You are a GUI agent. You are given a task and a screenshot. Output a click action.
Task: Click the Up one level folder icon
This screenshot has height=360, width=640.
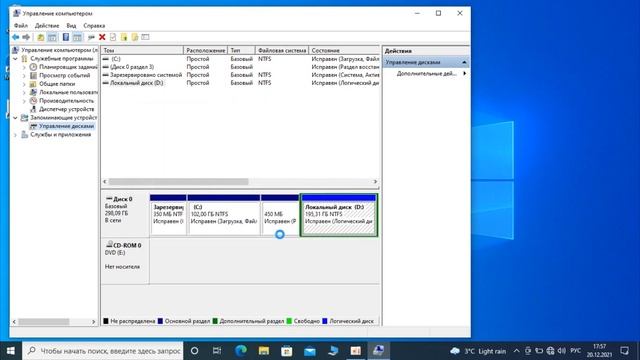coord(41,37)
